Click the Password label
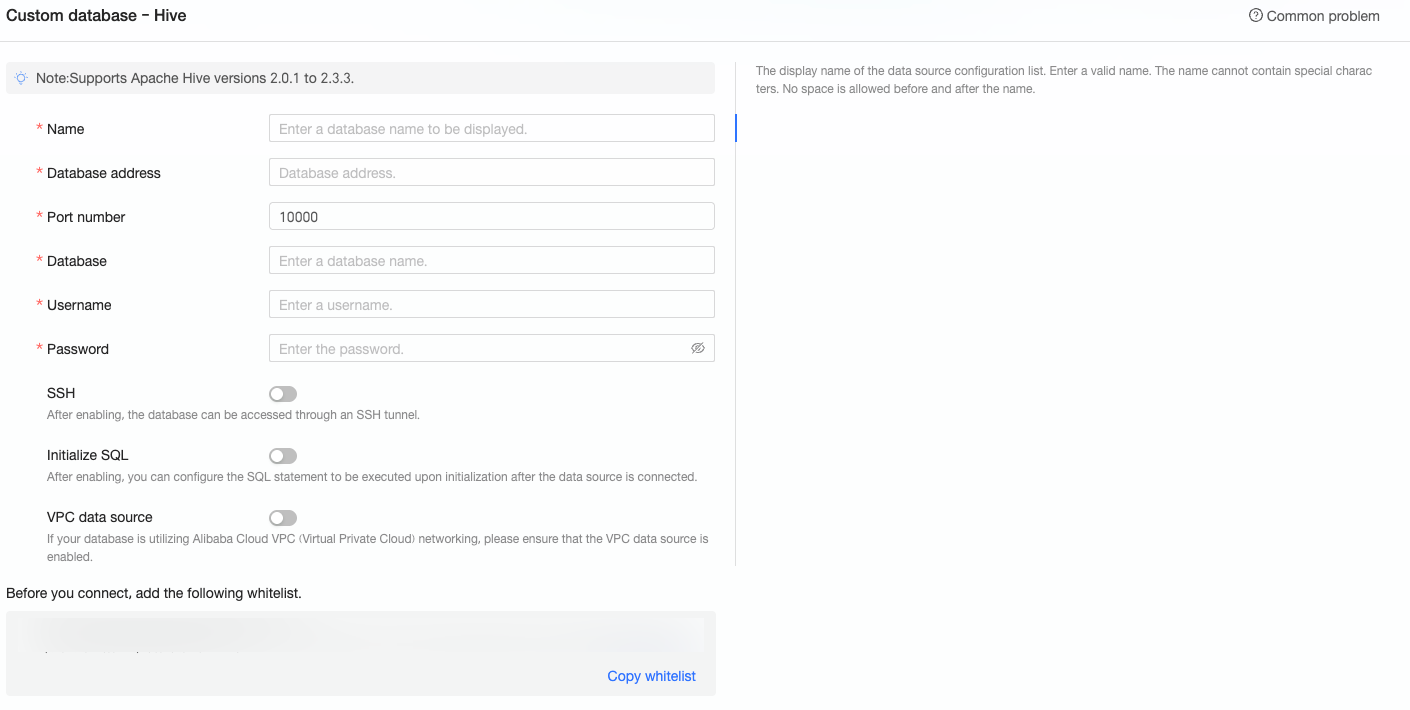1410x710 pixels. pos(78,349)
